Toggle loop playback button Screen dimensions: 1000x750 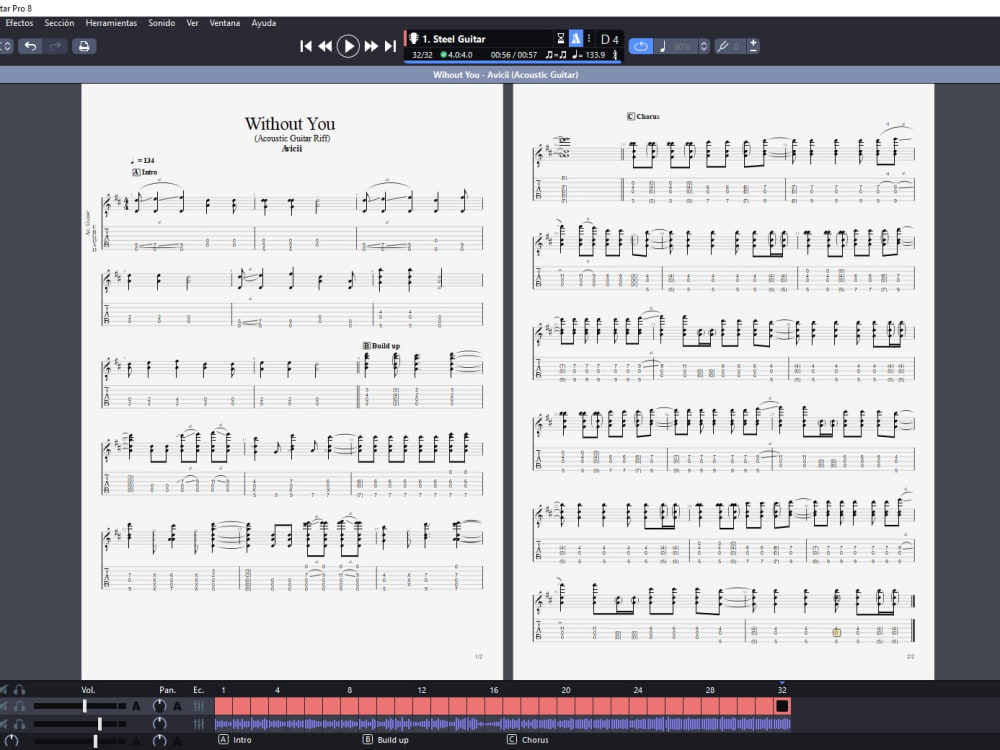pyautogui.click(x=641, y=46)
